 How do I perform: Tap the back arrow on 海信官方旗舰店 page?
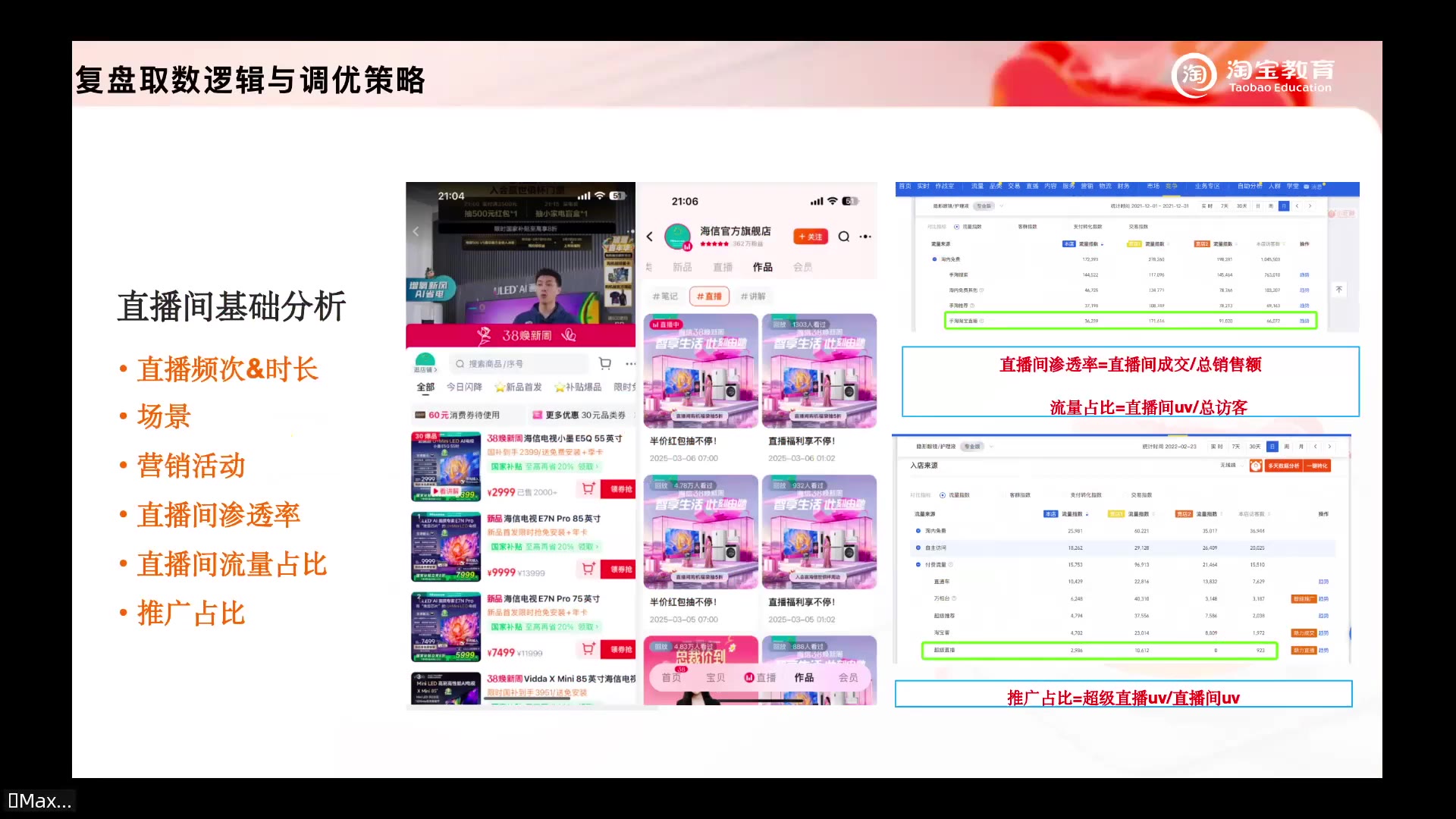click(x=649, y=237)
